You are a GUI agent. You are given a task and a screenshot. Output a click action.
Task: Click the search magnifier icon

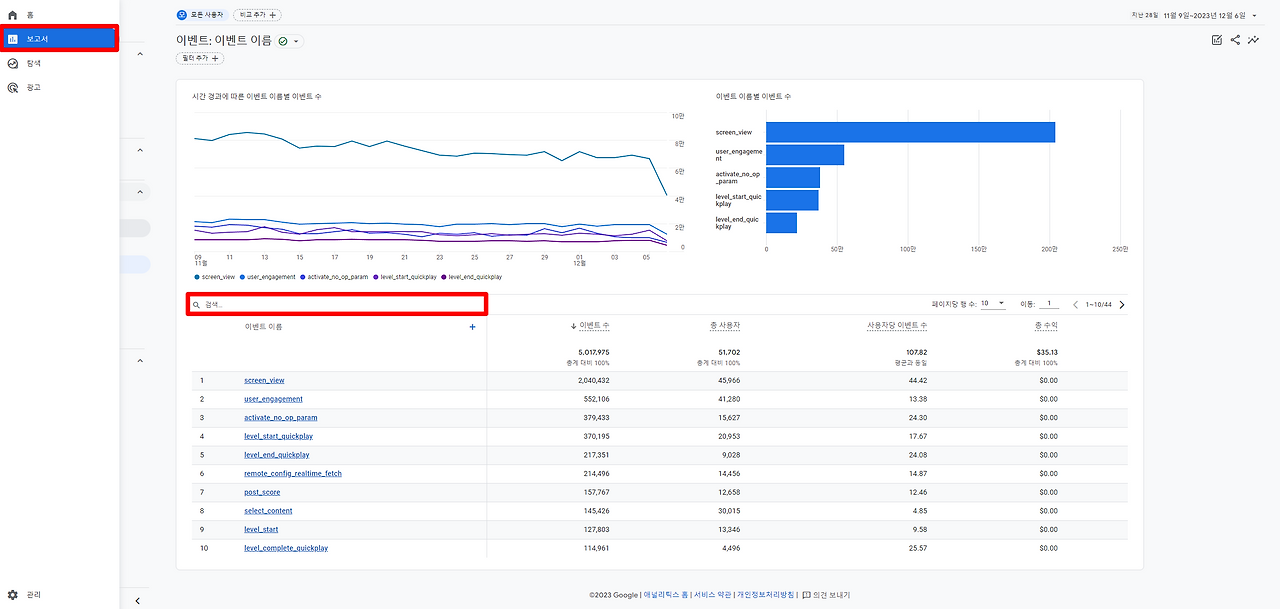click(197, 304)
